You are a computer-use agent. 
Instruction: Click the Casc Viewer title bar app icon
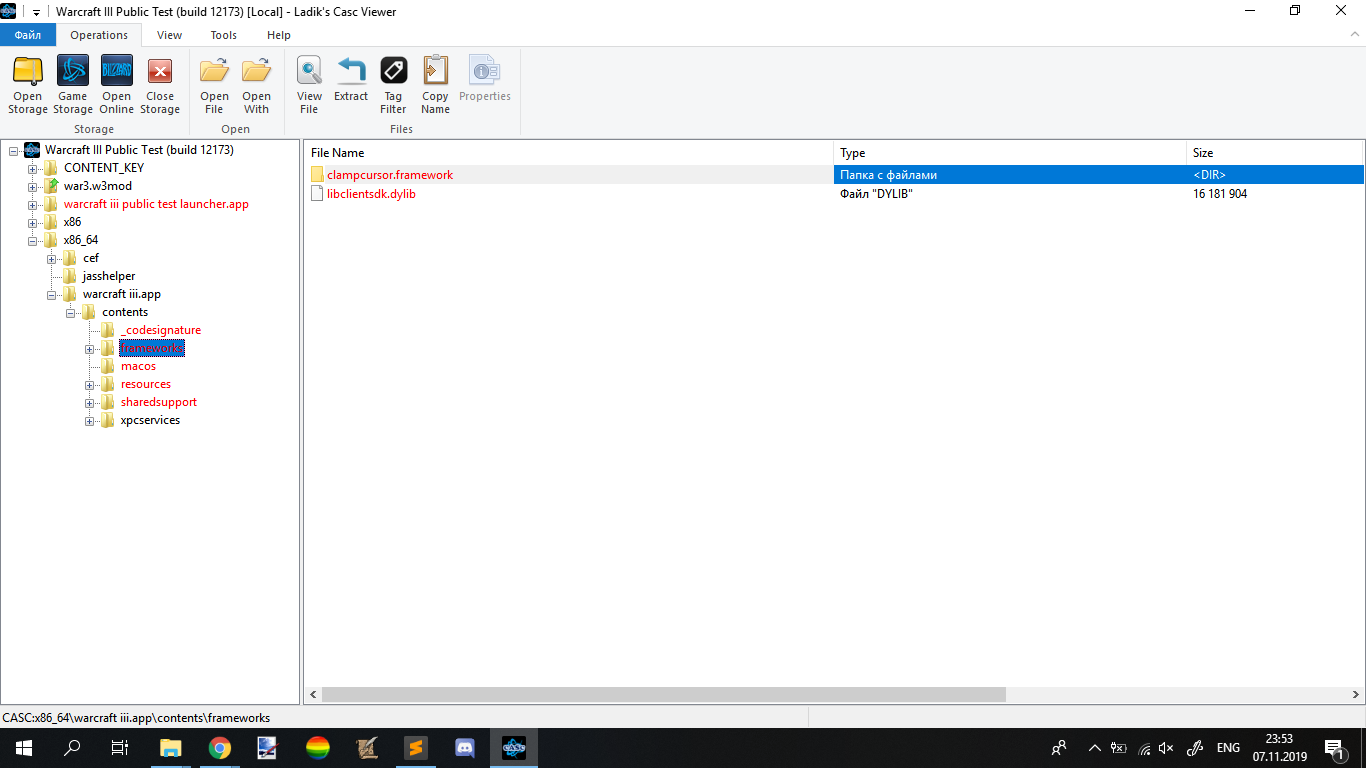tap(9, 12)
